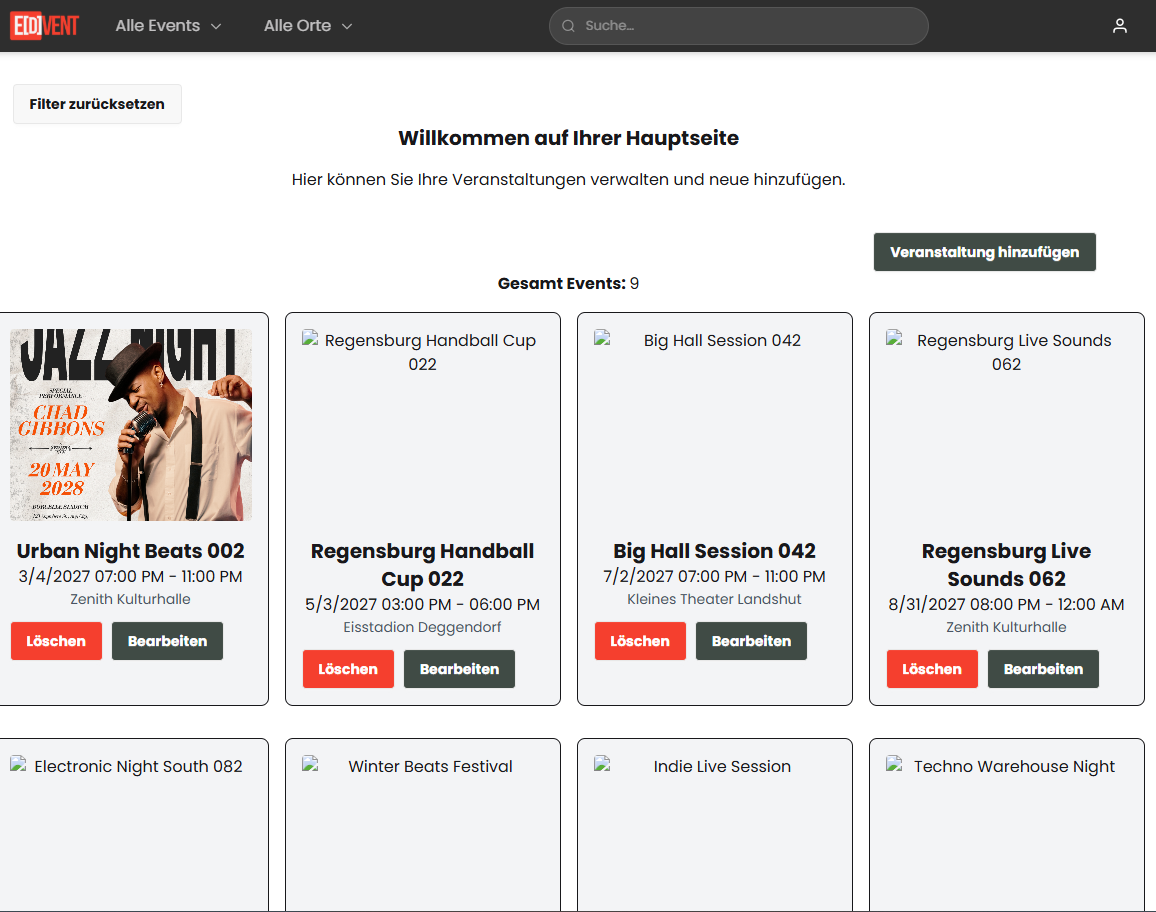Delete Regensburg Live Sounds 062 event
Image resolution: width=1156 pixels, height=912 pixels.
[x=932, y=669]
